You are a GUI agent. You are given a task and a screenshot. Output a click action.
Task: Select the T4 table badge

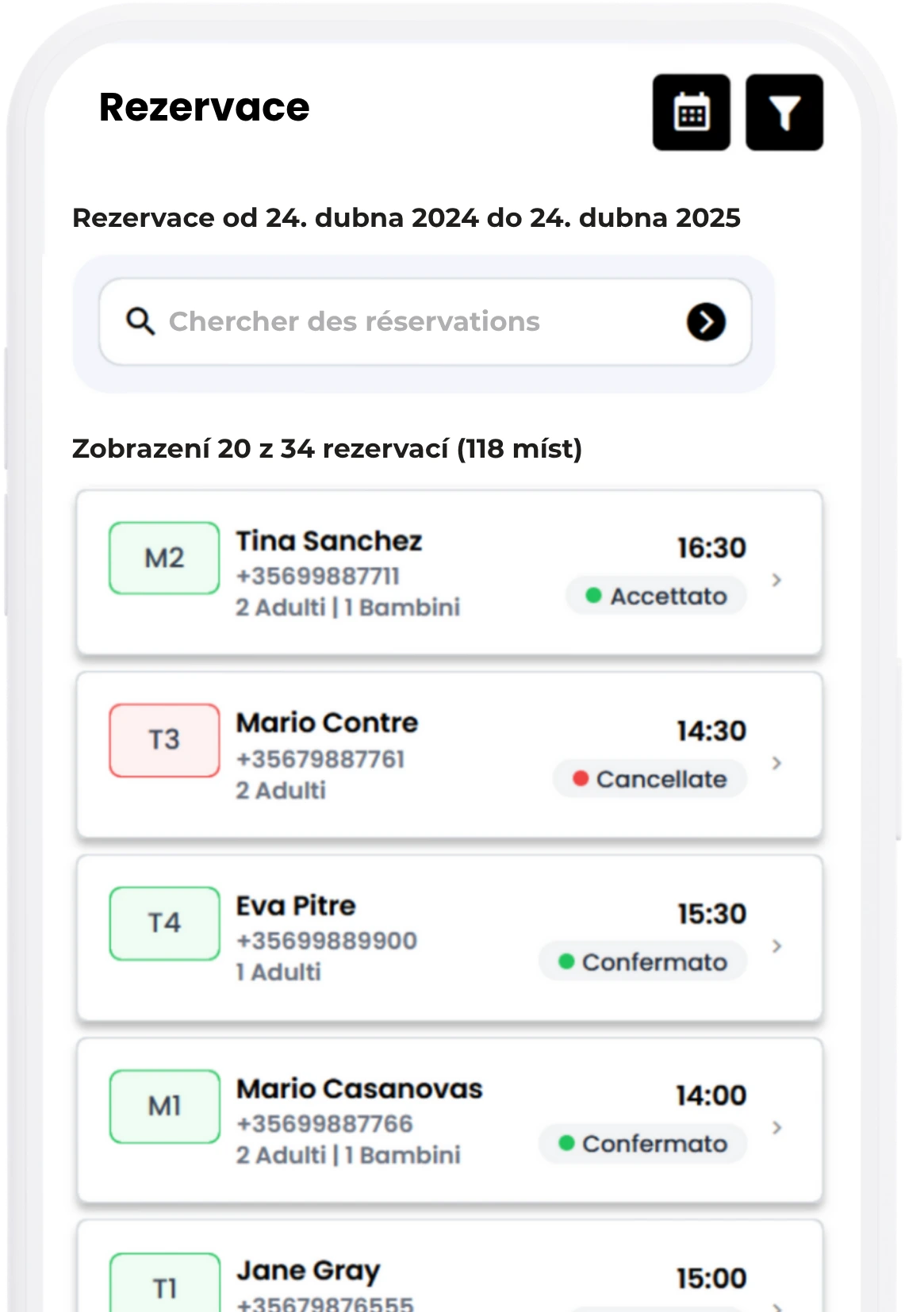point(164,923)
